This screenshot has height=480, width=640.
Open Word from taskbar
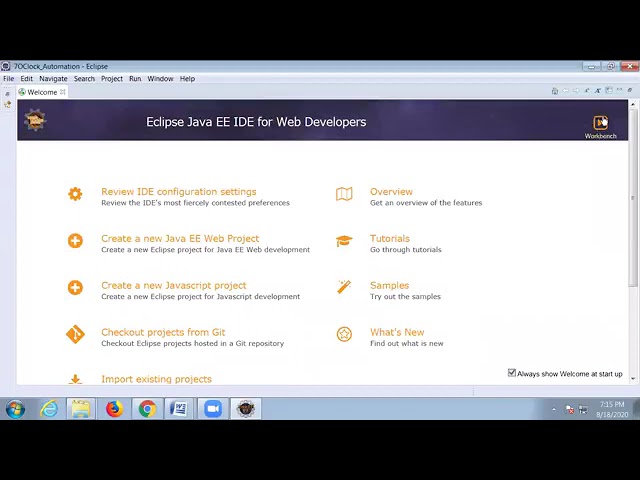(179, 409)
